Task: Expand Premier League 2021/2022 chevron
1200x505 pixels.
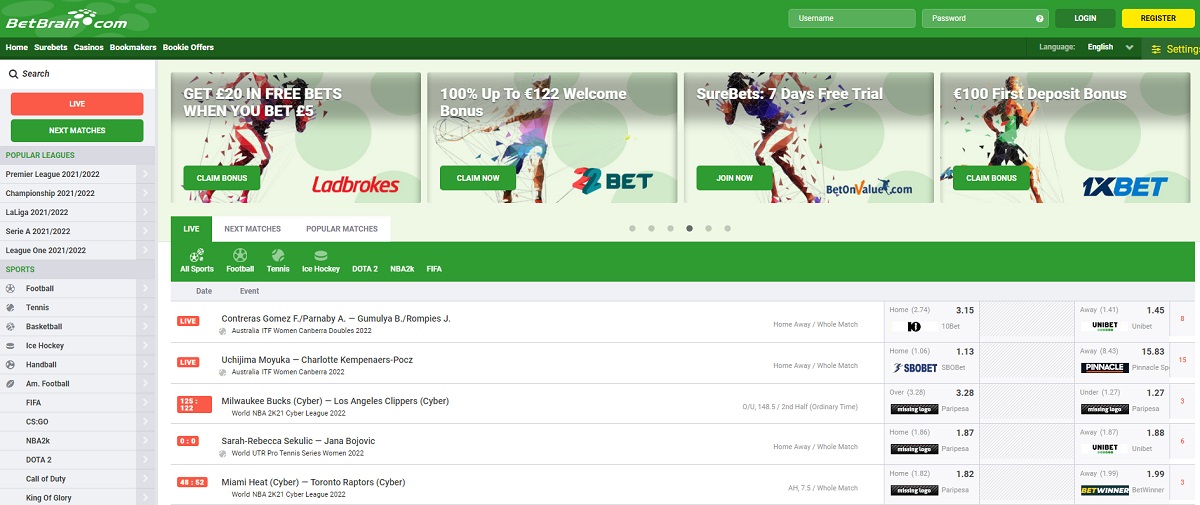Action: 145,174
